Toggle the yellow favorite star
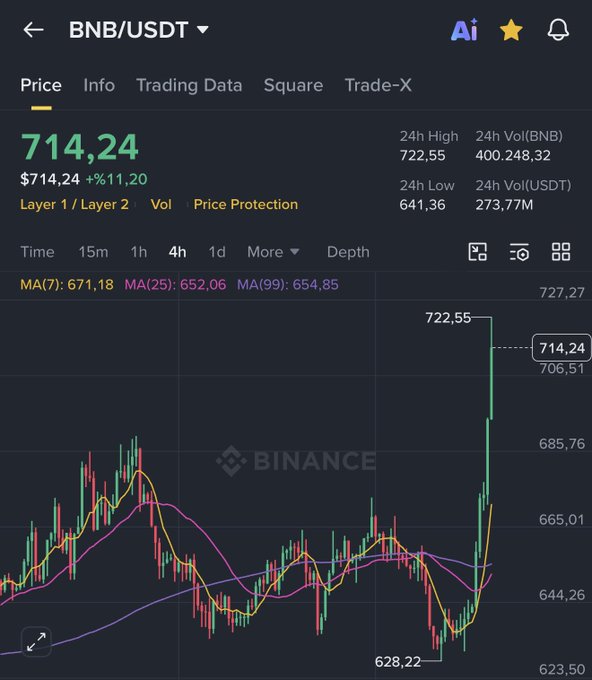Viewport: 592px width, 680px height. [511, 30]
